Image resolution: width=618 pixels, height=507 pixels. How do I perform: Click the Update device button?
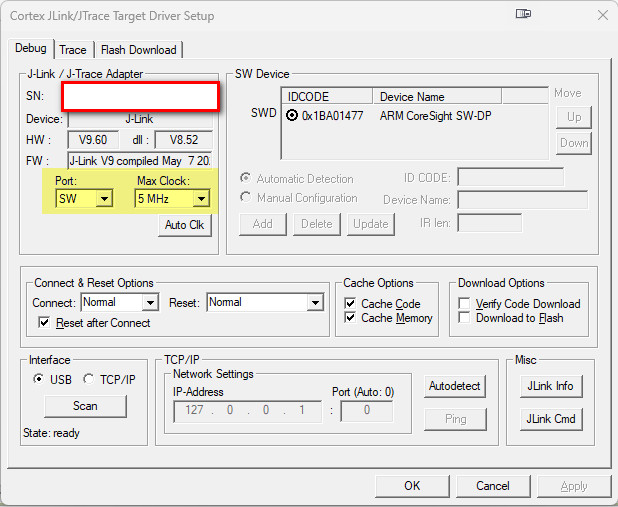point(370,224)
